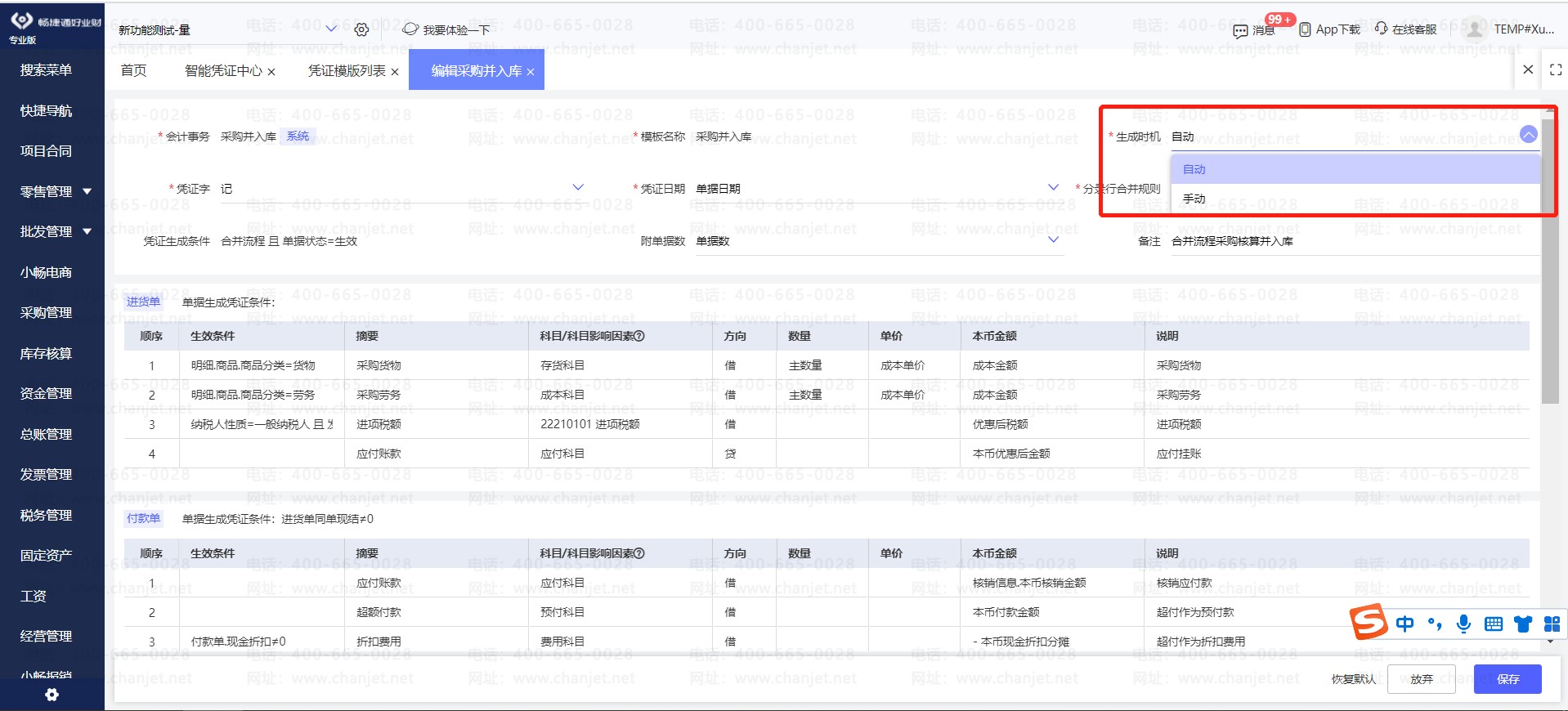This screenshot has width=1568, height=711.
Task: Click the 备注 input field
Action: 1355,241
